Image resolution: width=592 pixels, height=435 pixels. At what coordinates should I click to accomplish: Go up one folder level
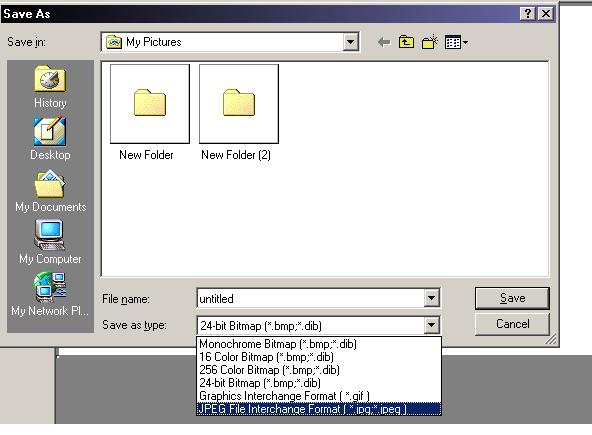(x=406, y=42)
